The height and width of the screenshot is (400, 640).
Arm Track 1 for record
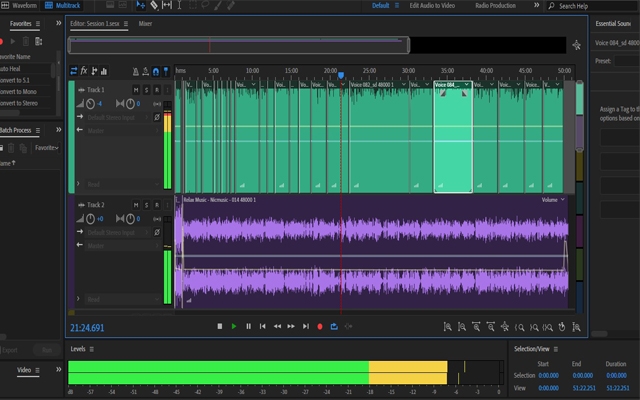[157, 90]
